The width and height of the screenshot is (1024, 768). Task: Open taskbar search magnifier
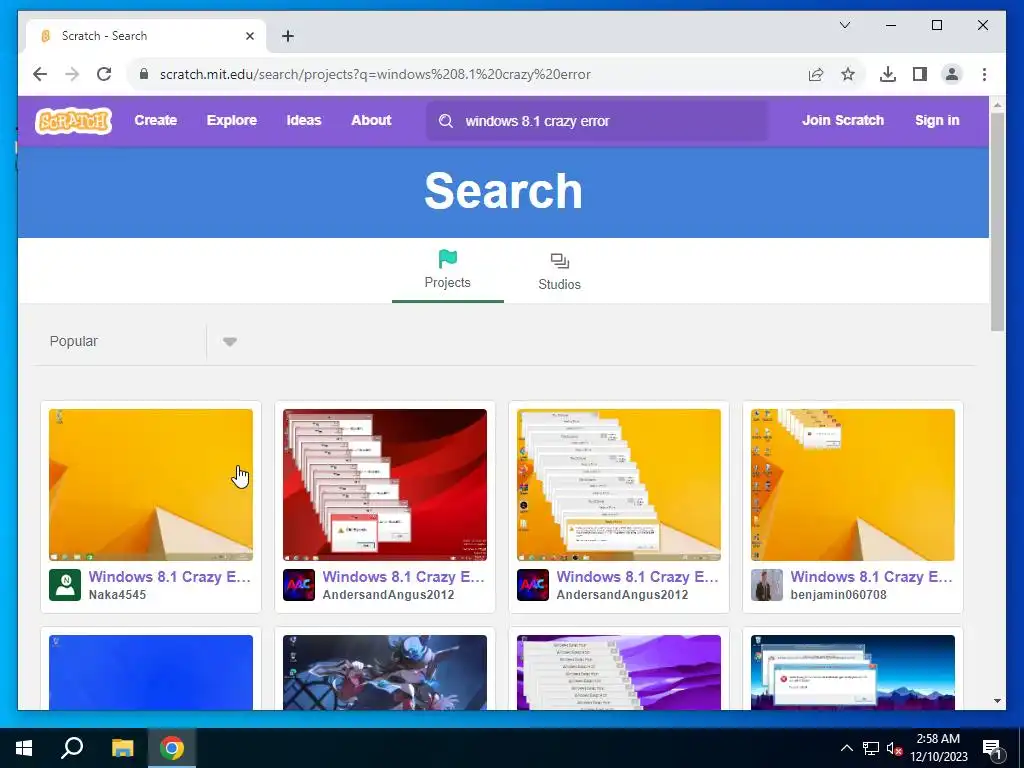72,748
